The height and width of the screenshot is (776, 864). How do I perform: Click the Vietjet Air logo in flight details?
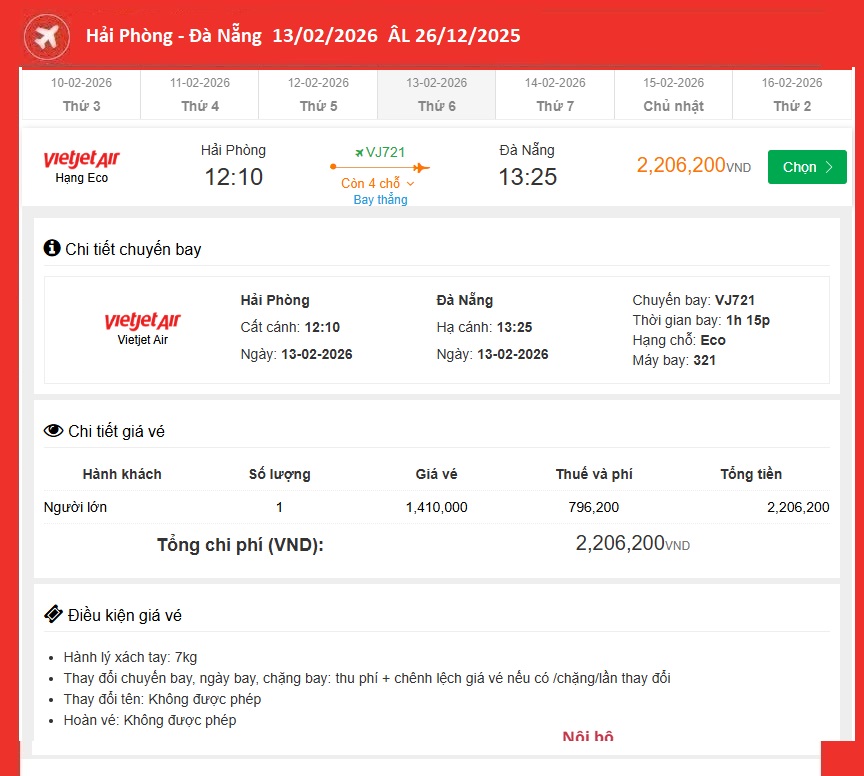[x=142, y=321]
